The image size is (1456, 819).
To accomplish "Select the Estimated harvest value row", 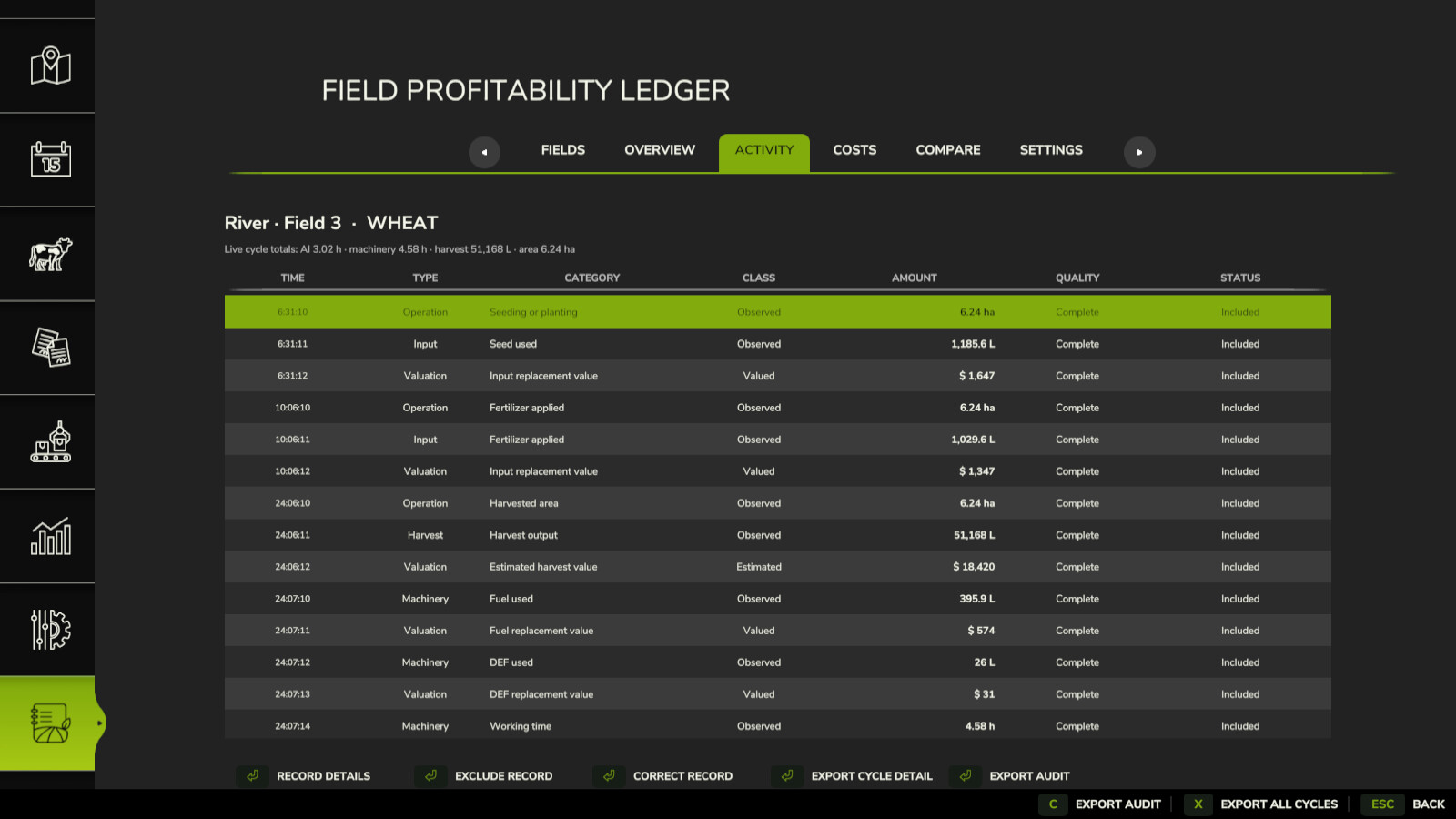I will coord(778,567).
